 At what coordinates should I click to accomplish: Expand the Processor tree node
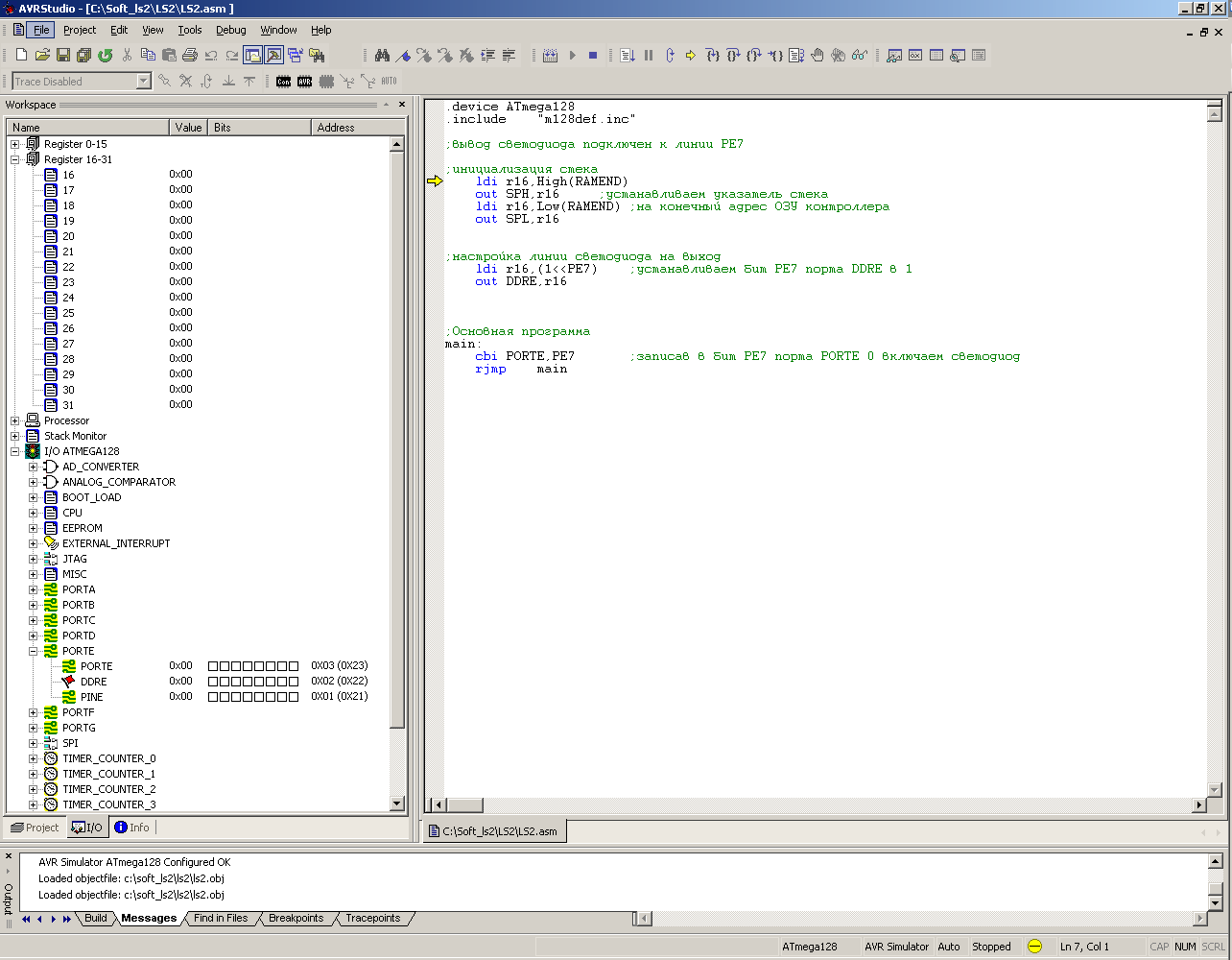coord(15,420)
